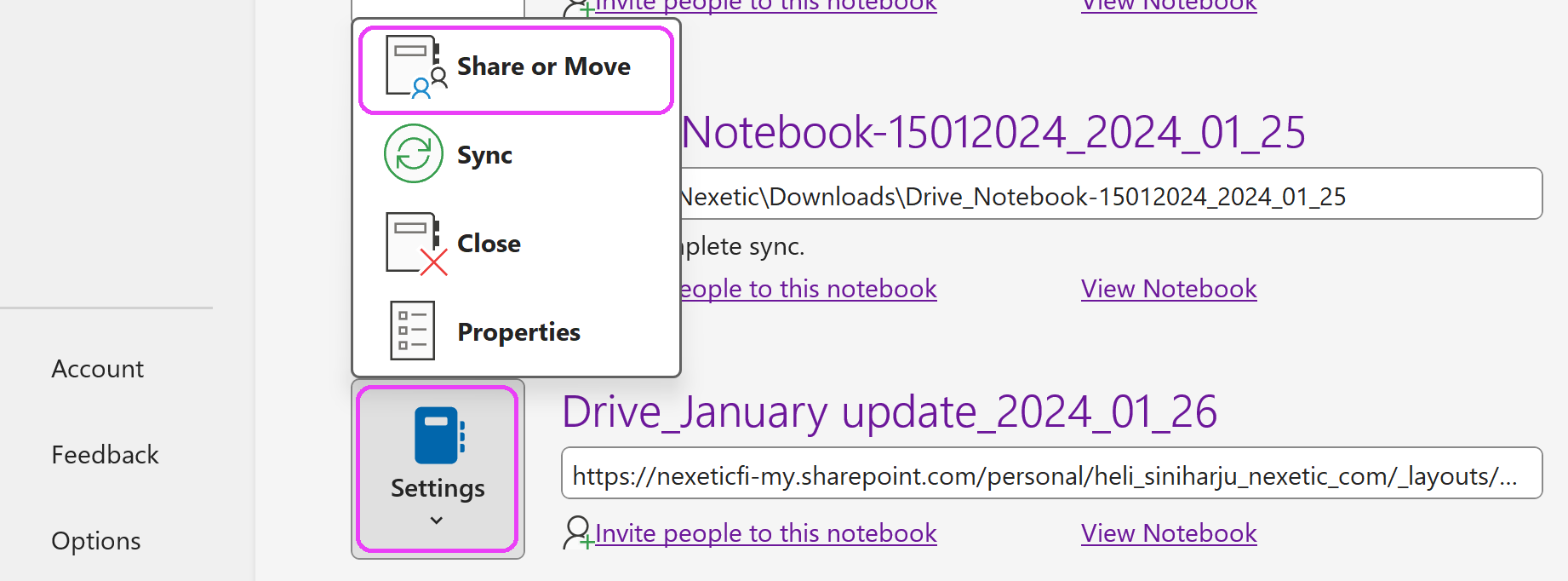View Notebook link under Notebook-15012024
Image resolution: width=1568 pixels, height=581 pixels.
coord(1169,289)
